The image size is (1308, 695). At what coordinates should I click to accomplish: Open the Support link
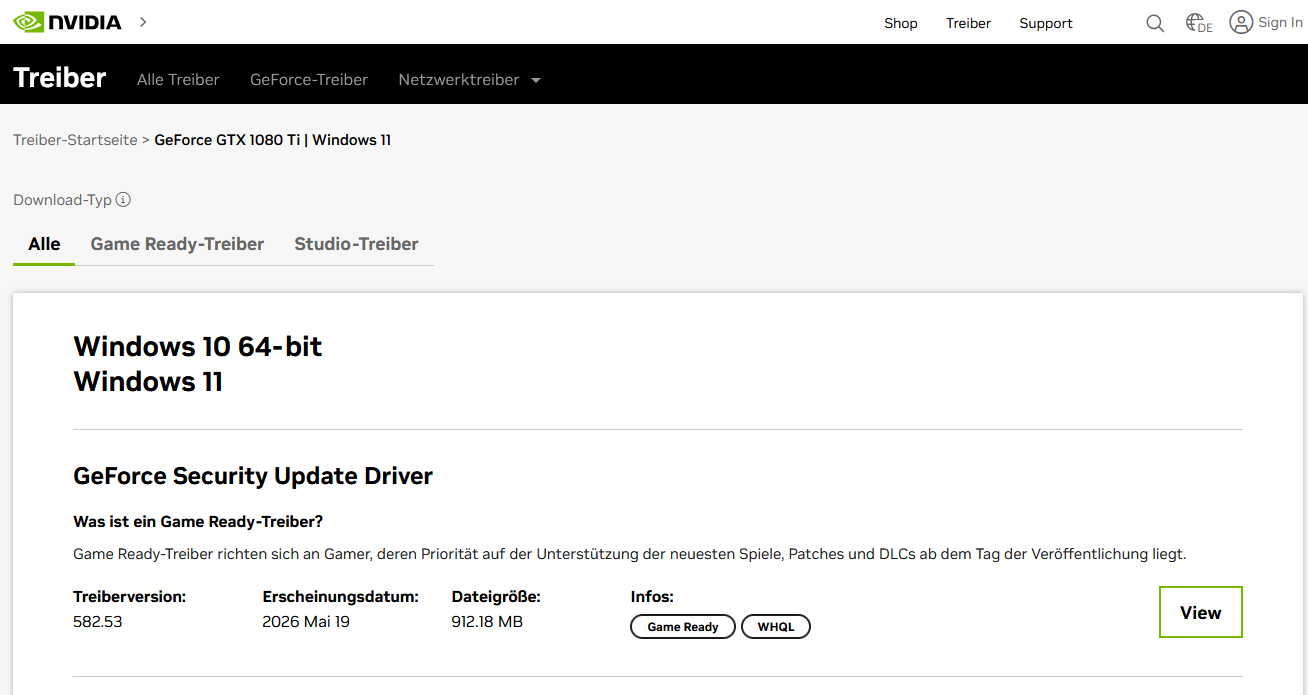coord(1046,23)
